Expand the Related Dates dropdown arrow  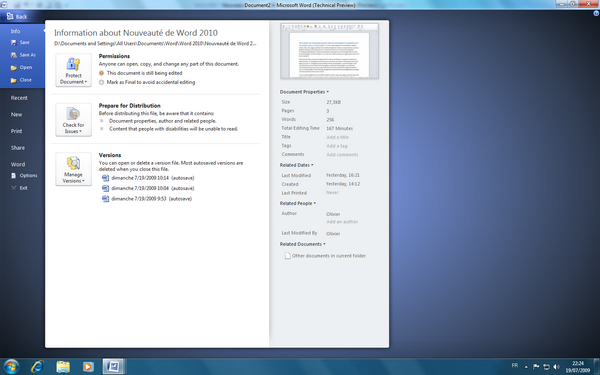coord(312,165)
